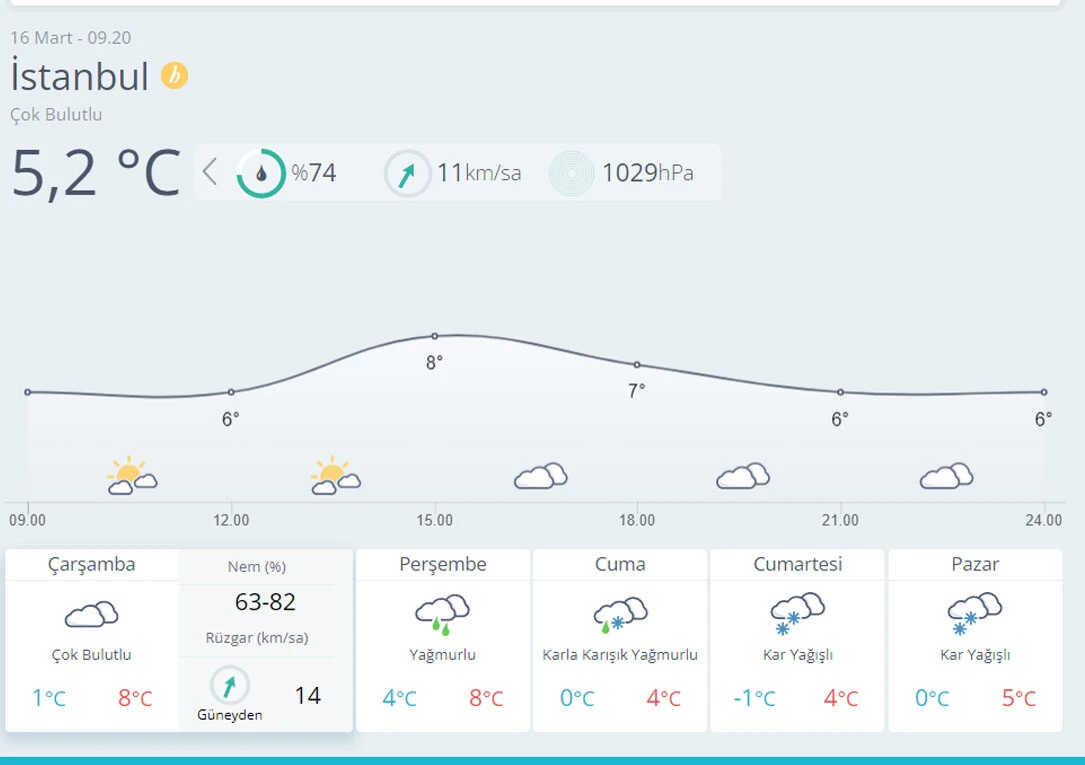Click the 15.00 peak point on temperature curve
Viewport: 1085px width, 765px height.
coord(435,336)
